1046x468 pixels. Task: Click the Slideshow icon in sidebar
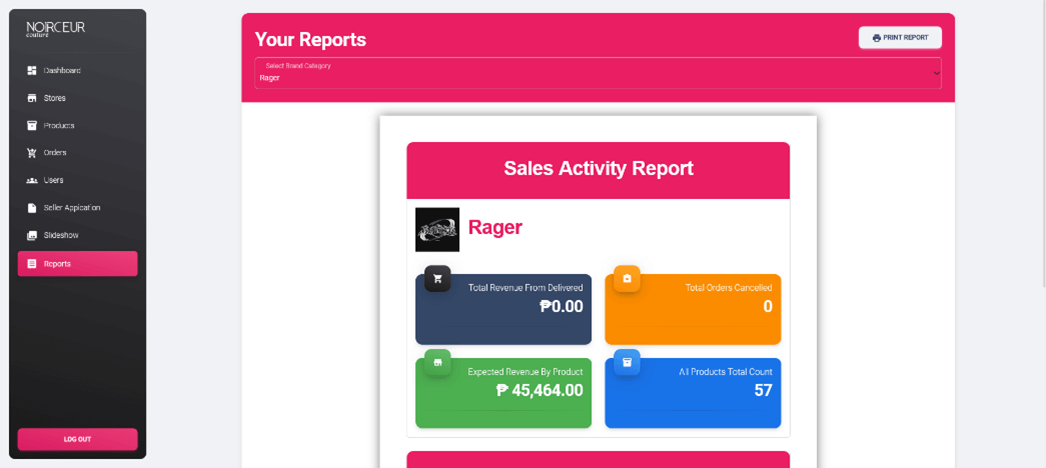tap(32, 235)
